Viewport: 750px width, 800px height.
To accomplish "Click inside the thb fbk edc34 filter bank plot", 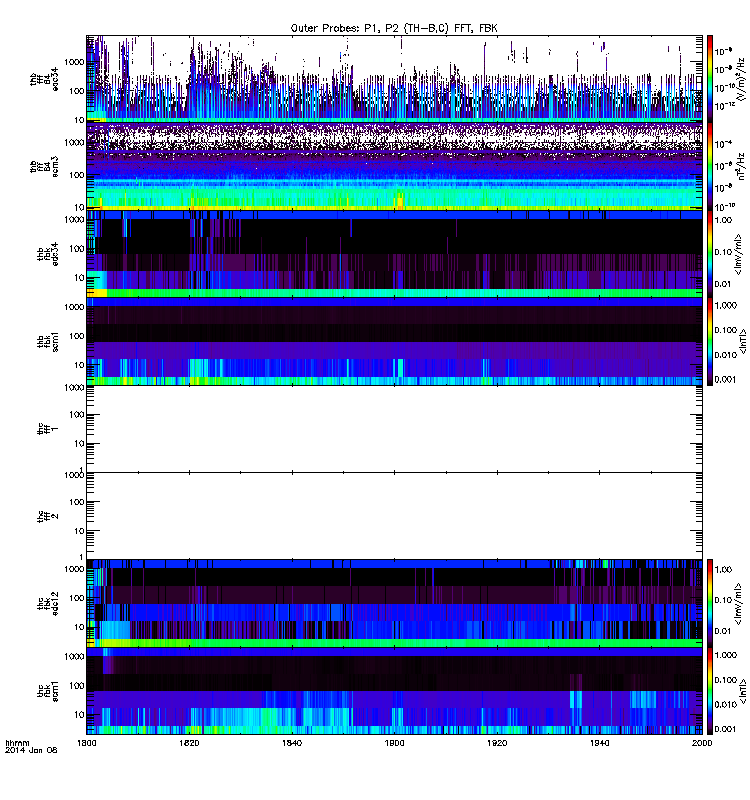I will 394,254.
